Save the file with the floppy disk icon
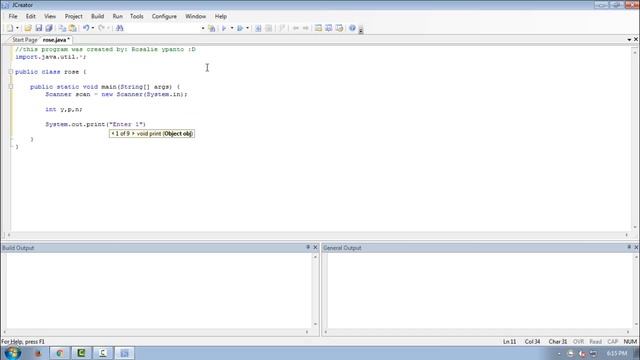This screenshot has height=360, width=640. 38,28
